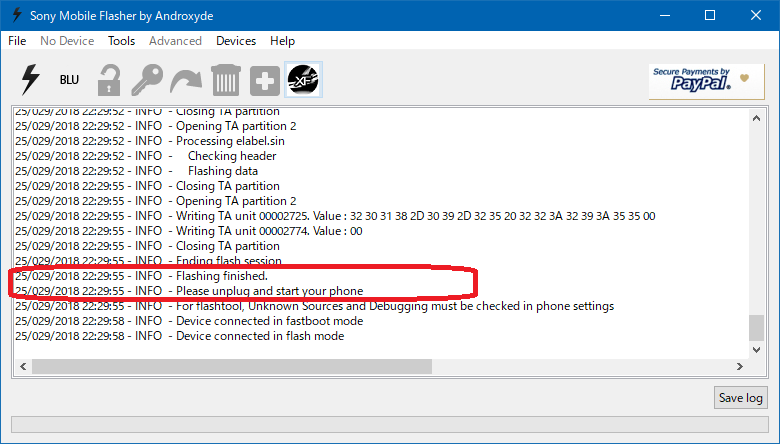Screen dimensions: 780x444
Task: Click the lightning bolt Flash device icon
Action: (30, 80)
